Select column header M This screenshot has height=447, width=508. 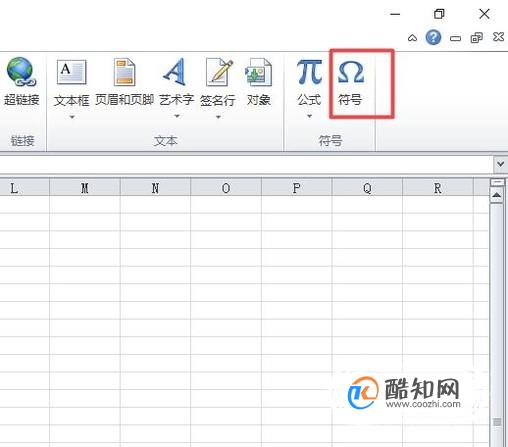[x=85, y=188]
